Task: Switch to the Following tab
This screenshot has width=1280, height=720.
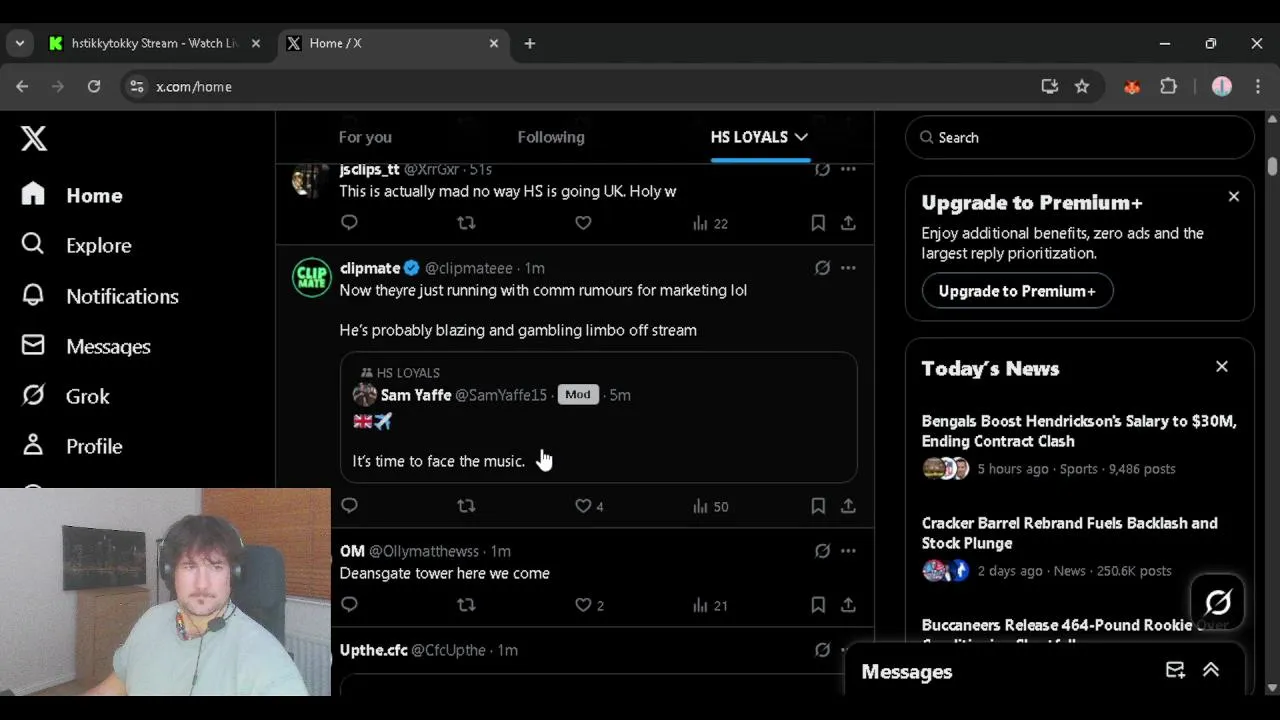Action: click(551, 137)
